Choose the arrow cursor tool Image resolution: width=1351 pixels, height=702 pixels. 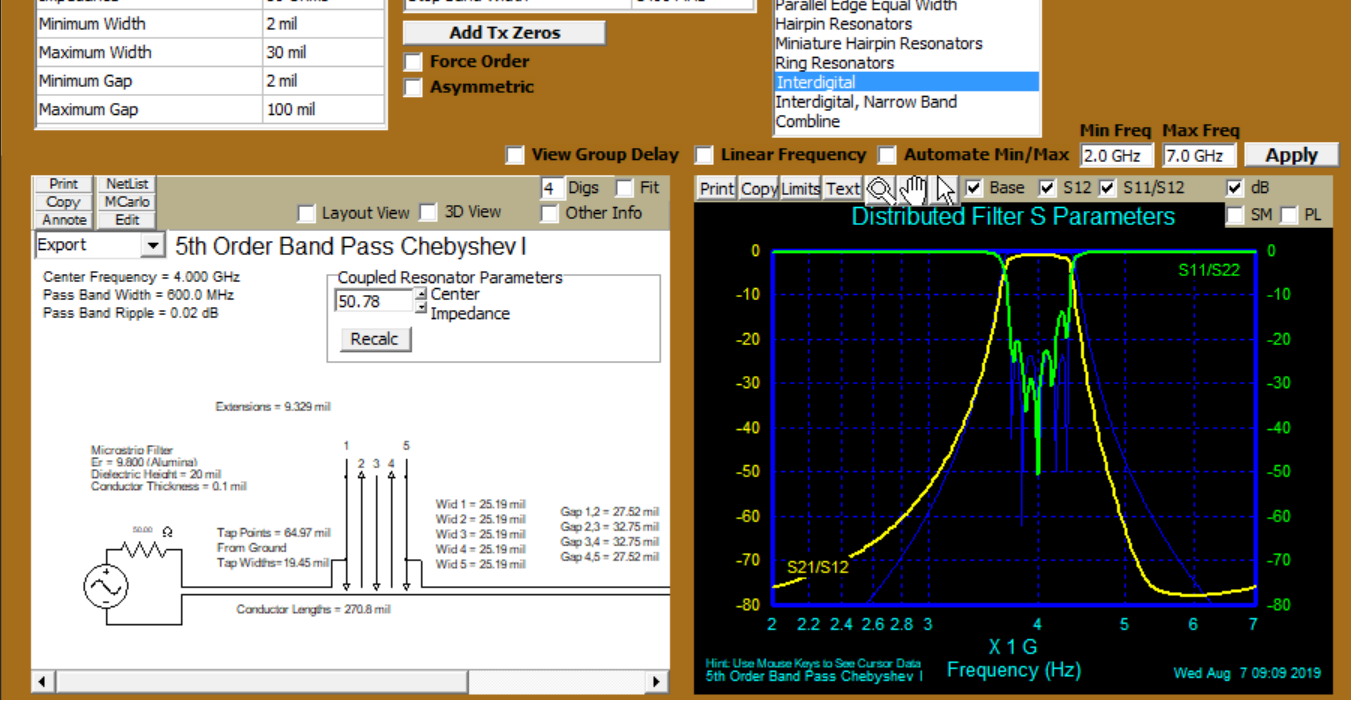tap(945, 188)
